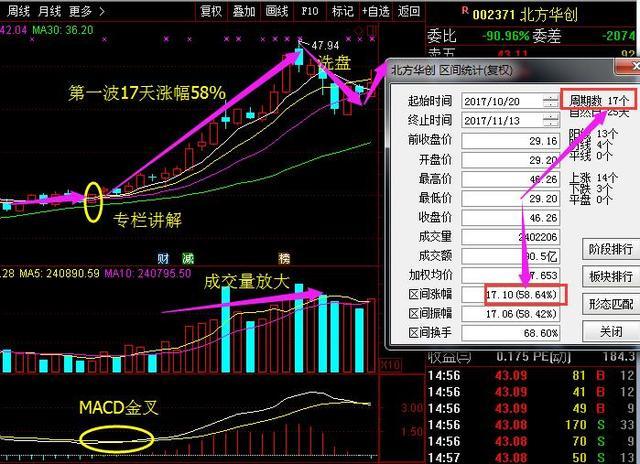Click the 14:57 trade row
This screenshot has height=464, width=640.
[x=532, y=457]
